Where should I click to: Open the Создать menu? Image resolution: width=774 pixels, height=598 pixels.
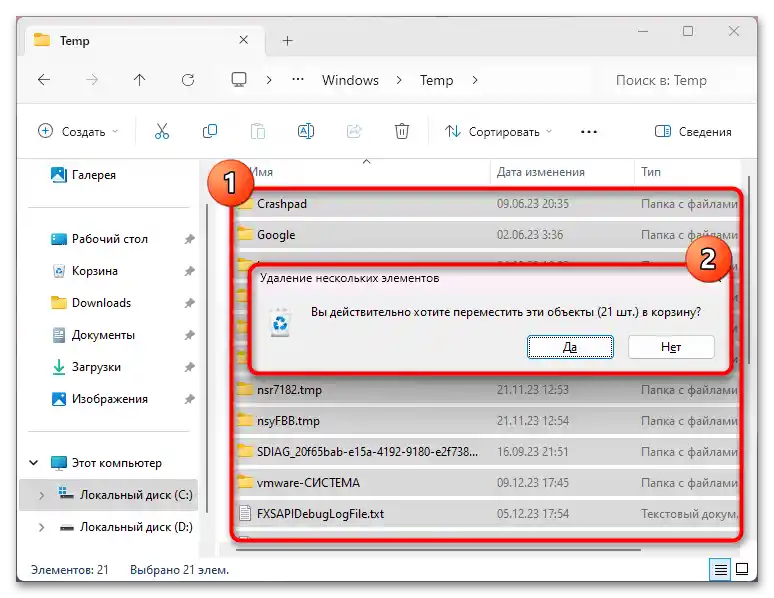(78, 131)
